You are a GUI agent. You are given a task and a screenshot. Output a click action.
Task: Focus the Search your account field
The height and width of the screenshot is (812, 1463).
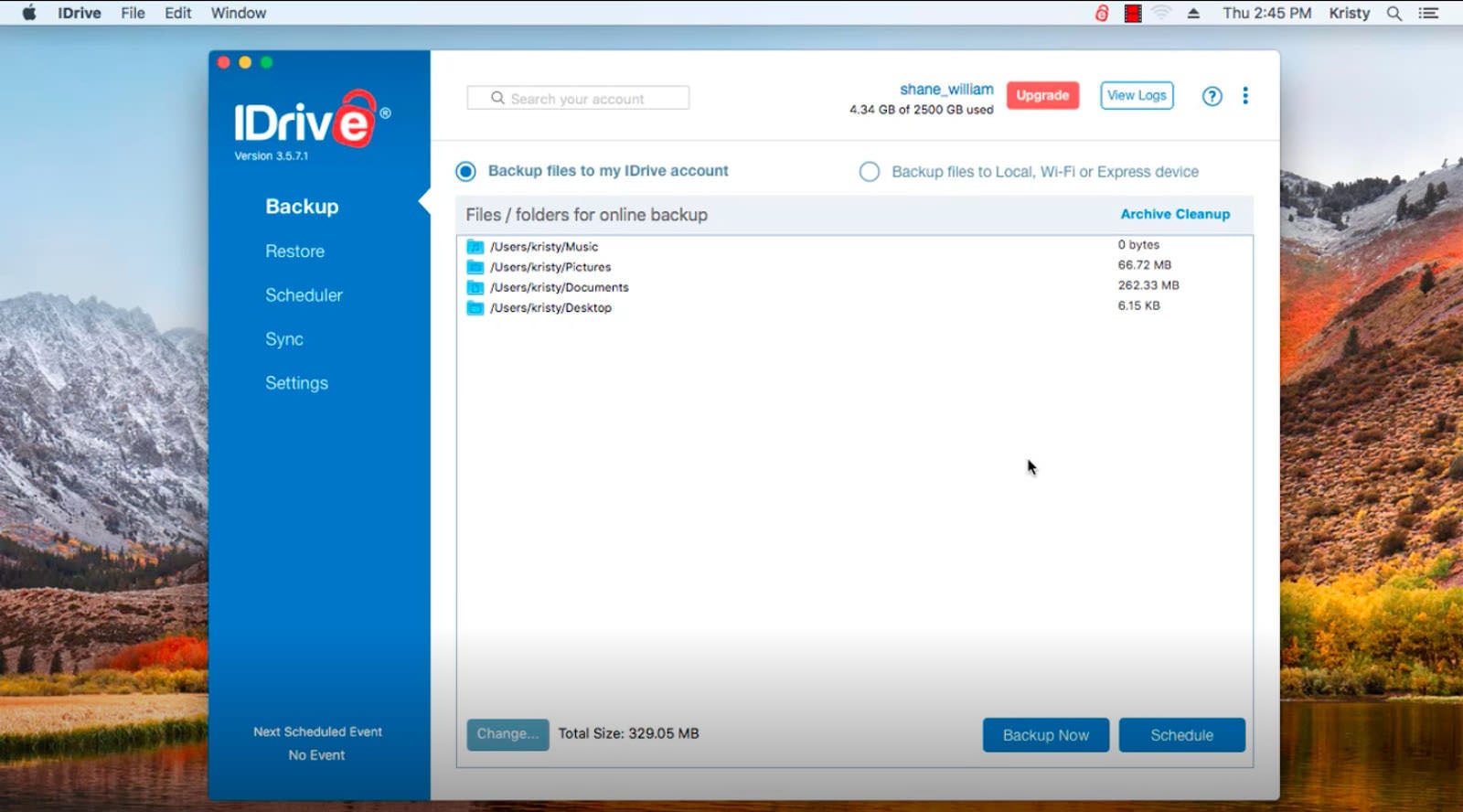pos(578,98)
